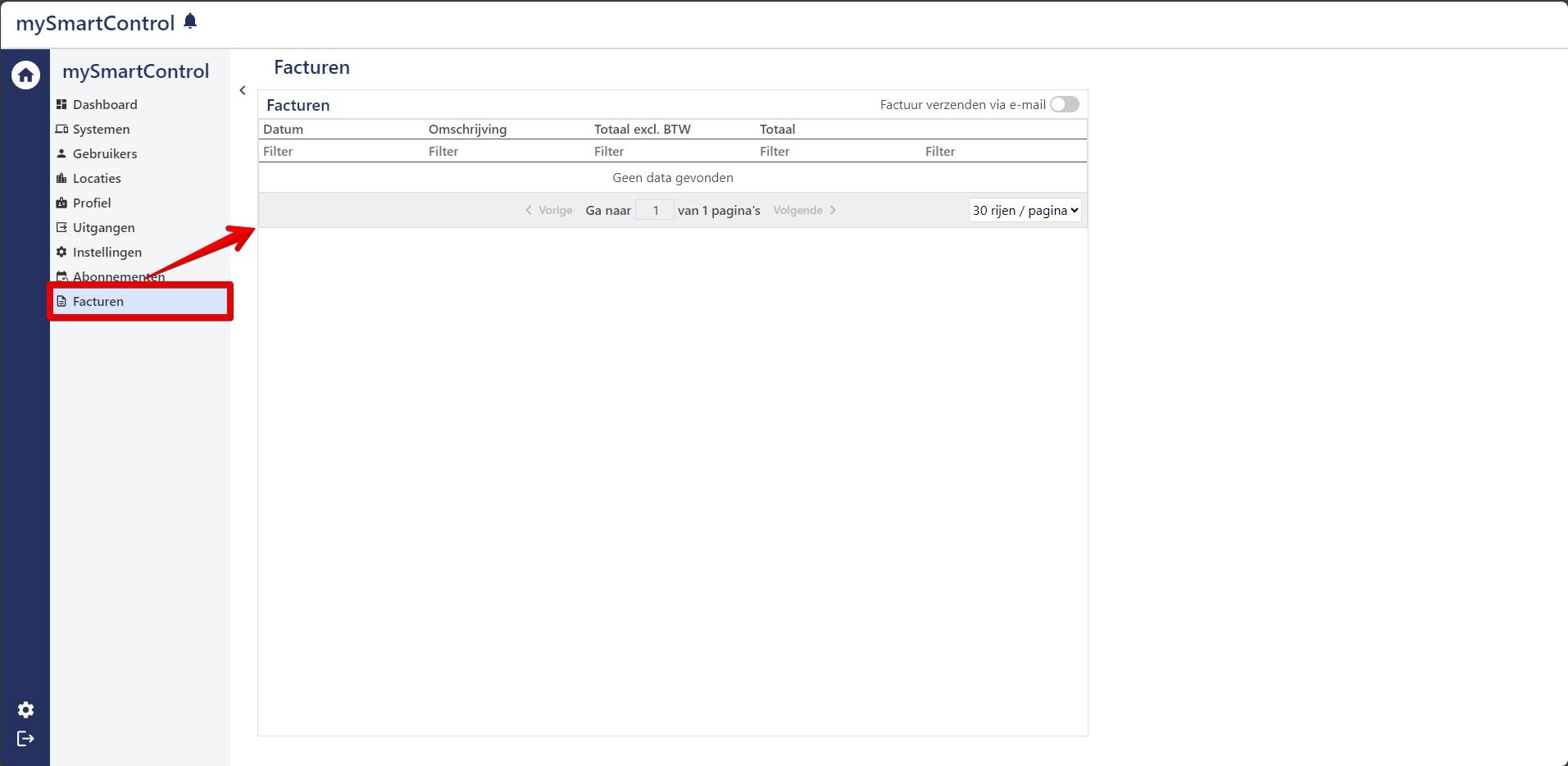The image size is (1568, 766).
Task: Open the 30 rijen / pagina dropdown
Action: pyautogui.click(x=1024, y=210)
